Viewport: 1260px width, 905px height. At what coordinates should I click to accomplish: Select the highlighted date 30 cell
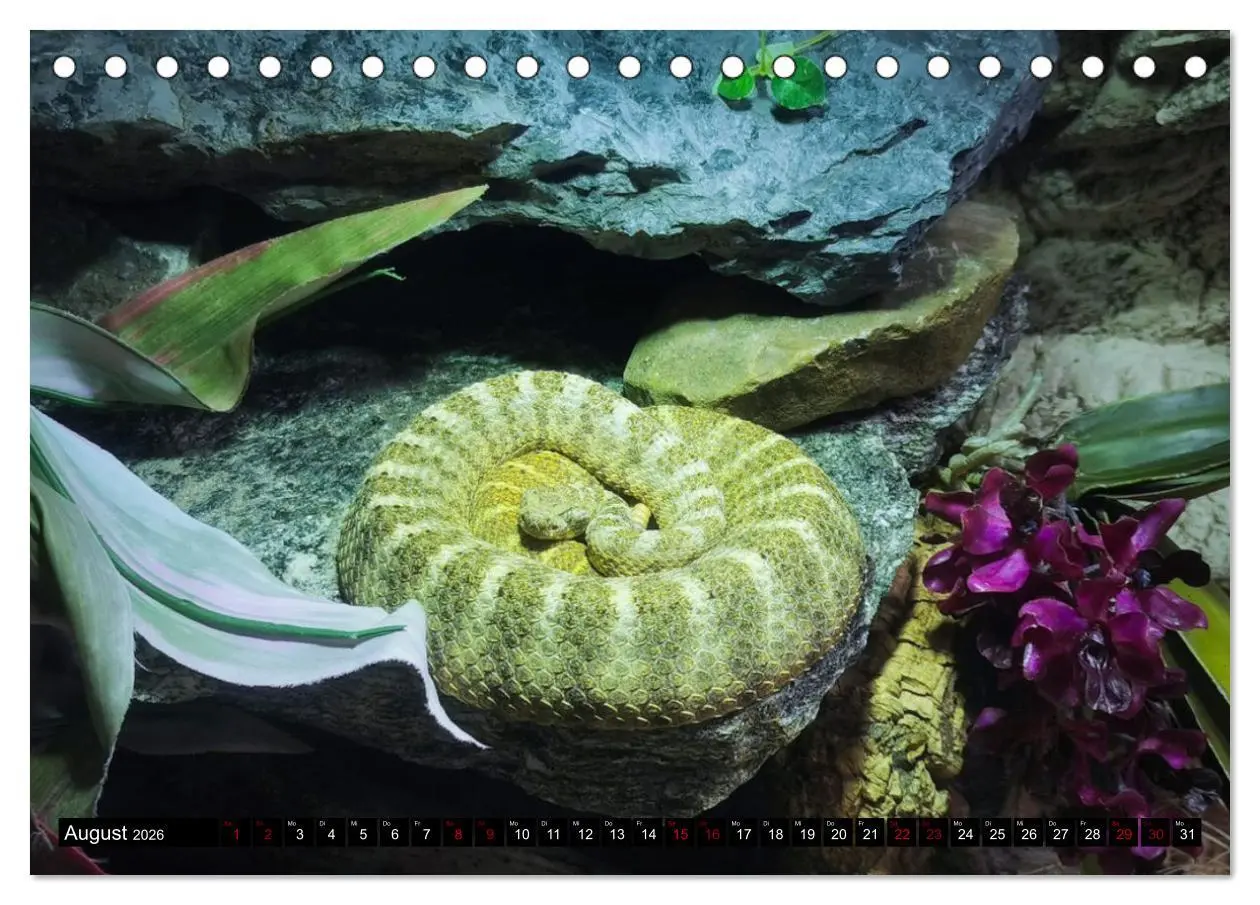[x=1156, y=833]
